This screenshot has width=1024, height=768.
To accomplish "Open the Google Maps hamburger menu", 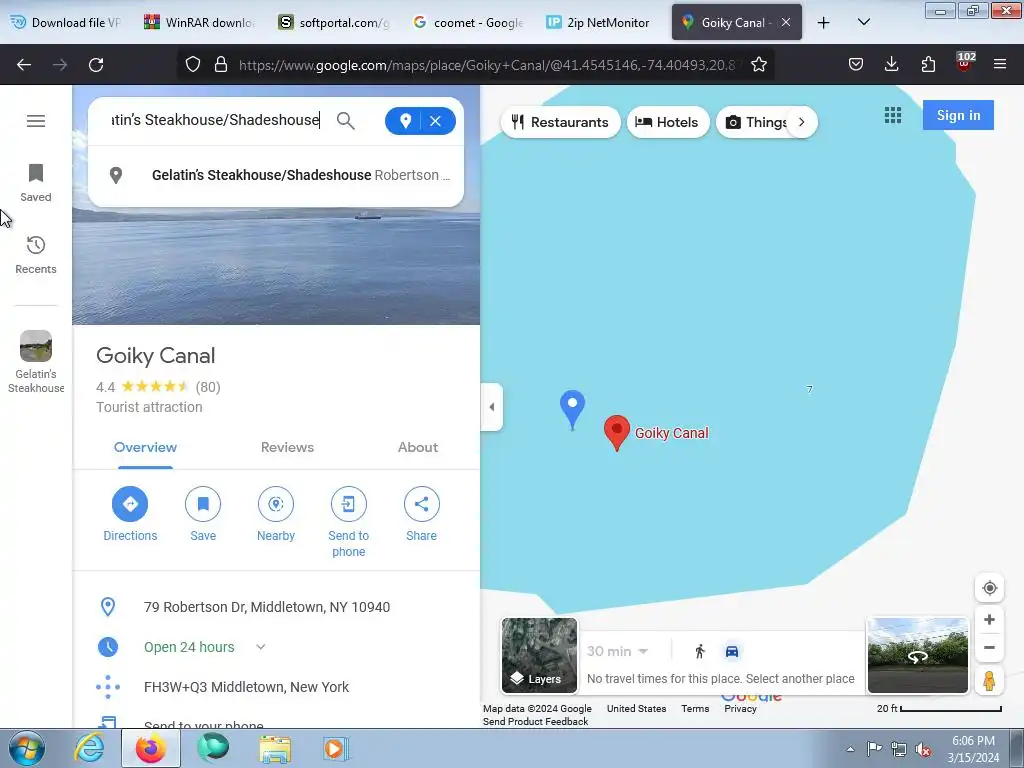I will point(36,121).
